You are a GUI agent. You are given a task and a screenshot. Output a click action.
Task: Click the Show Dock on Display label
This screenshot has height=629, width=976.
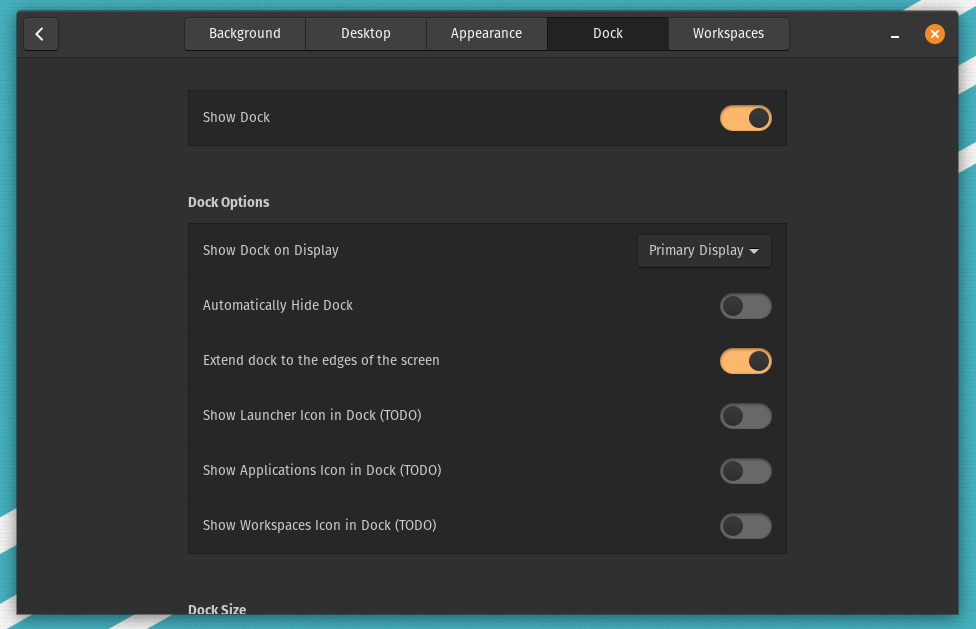point(271,251)
